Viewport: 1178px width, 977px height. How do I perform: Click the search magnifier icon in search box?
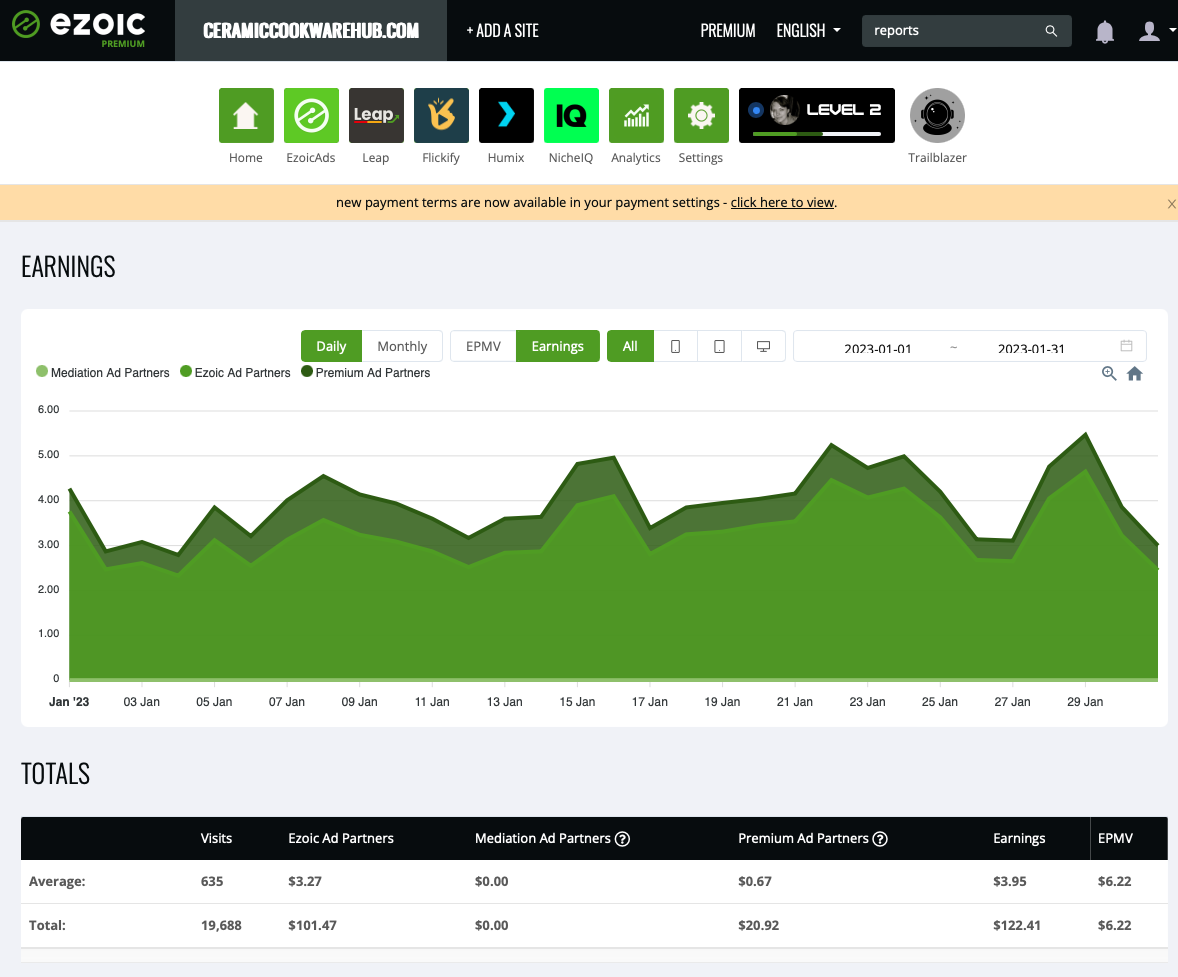[x=1051, y=31]
